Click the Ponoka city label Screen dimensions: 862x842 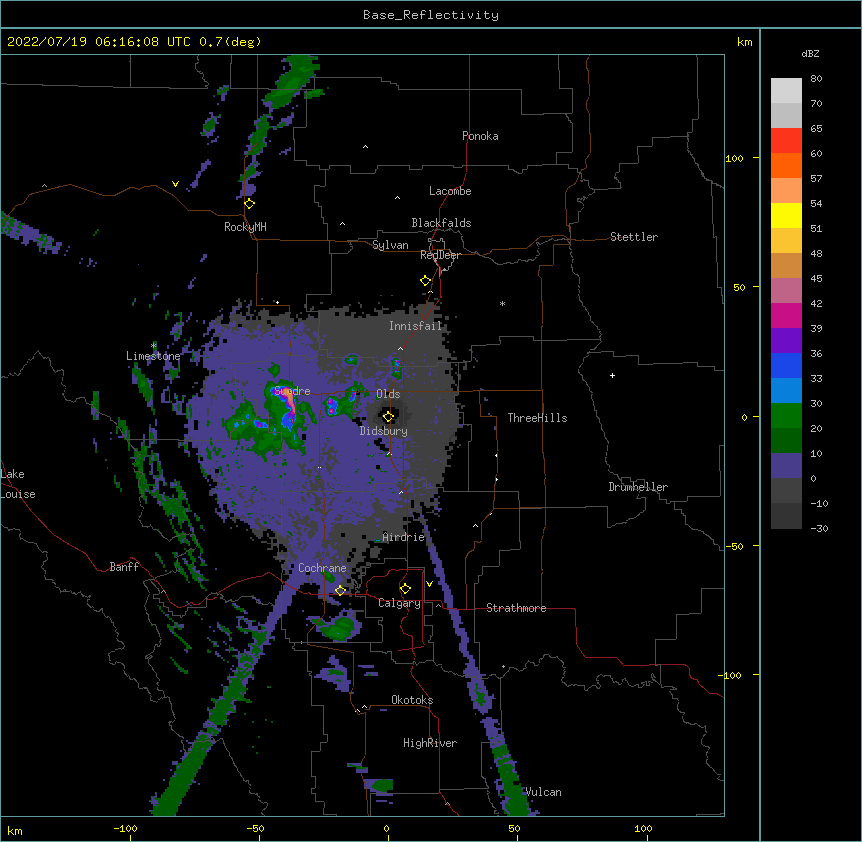(480, 136)
